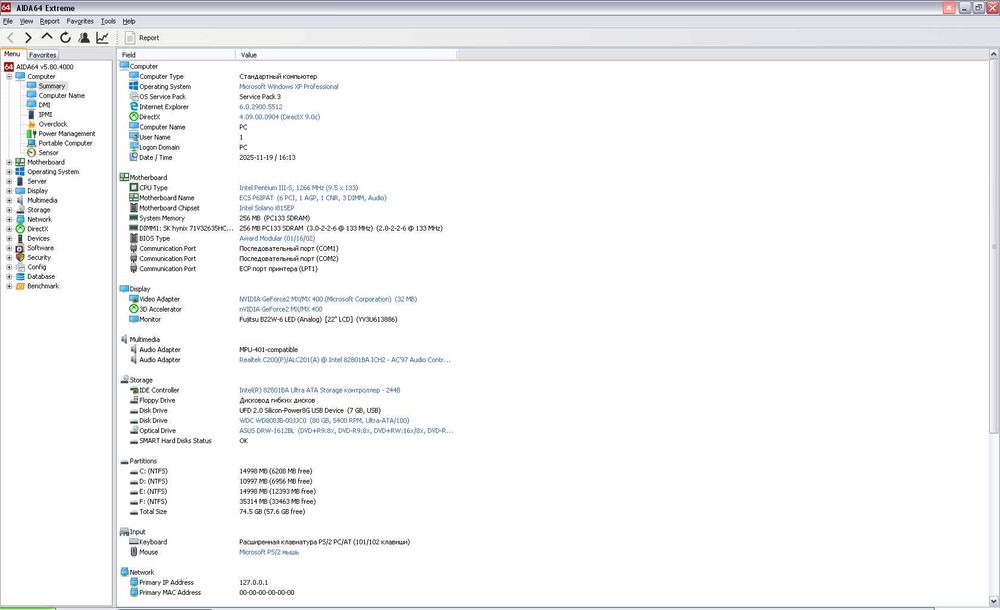Select the Security tree item

pyautogui.click(x=38, y=257)
